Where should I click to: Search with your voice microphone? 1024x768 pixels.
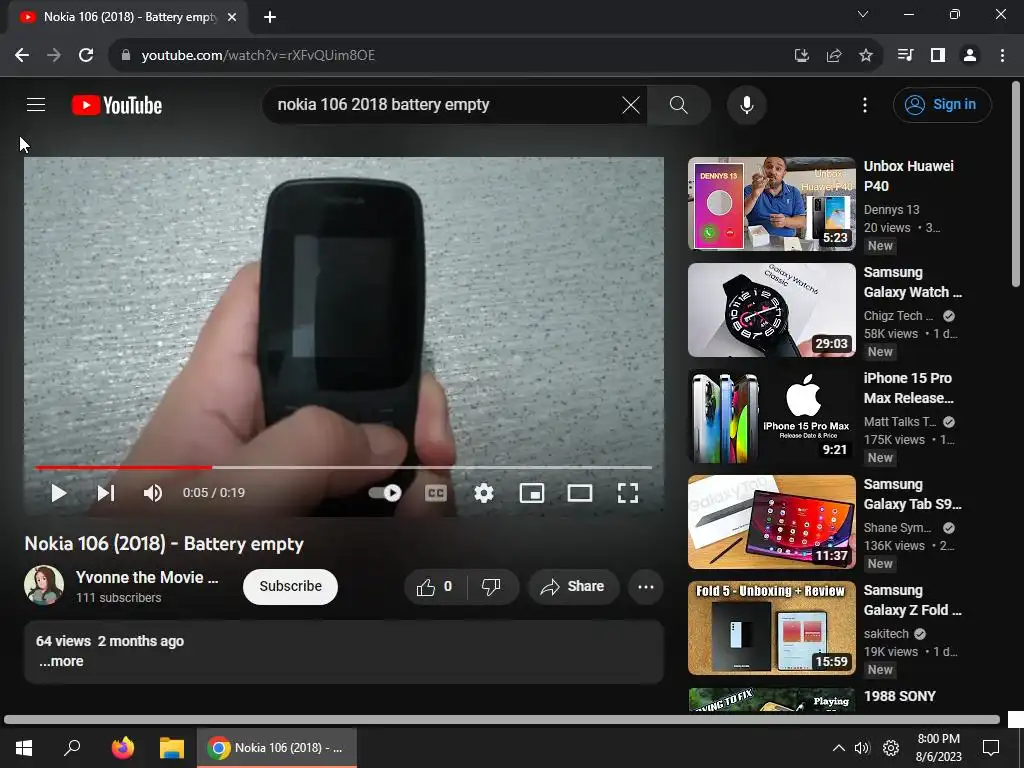pos(746,104)
